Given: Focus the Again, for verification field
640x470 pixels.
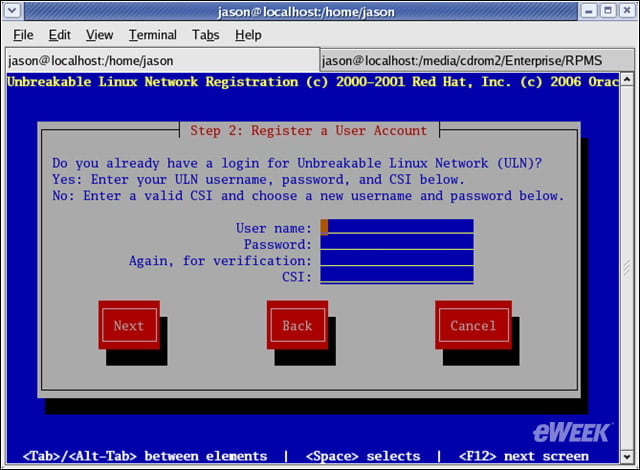Looking at the screenshot, I should pos(397,259).
